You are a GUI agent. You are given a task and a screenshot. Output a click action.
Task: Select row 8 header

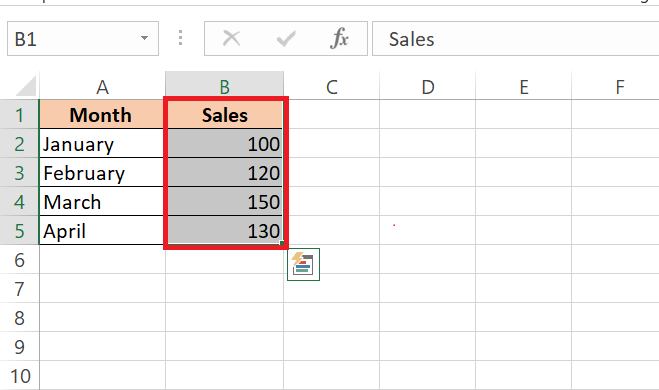pos(19,318)
